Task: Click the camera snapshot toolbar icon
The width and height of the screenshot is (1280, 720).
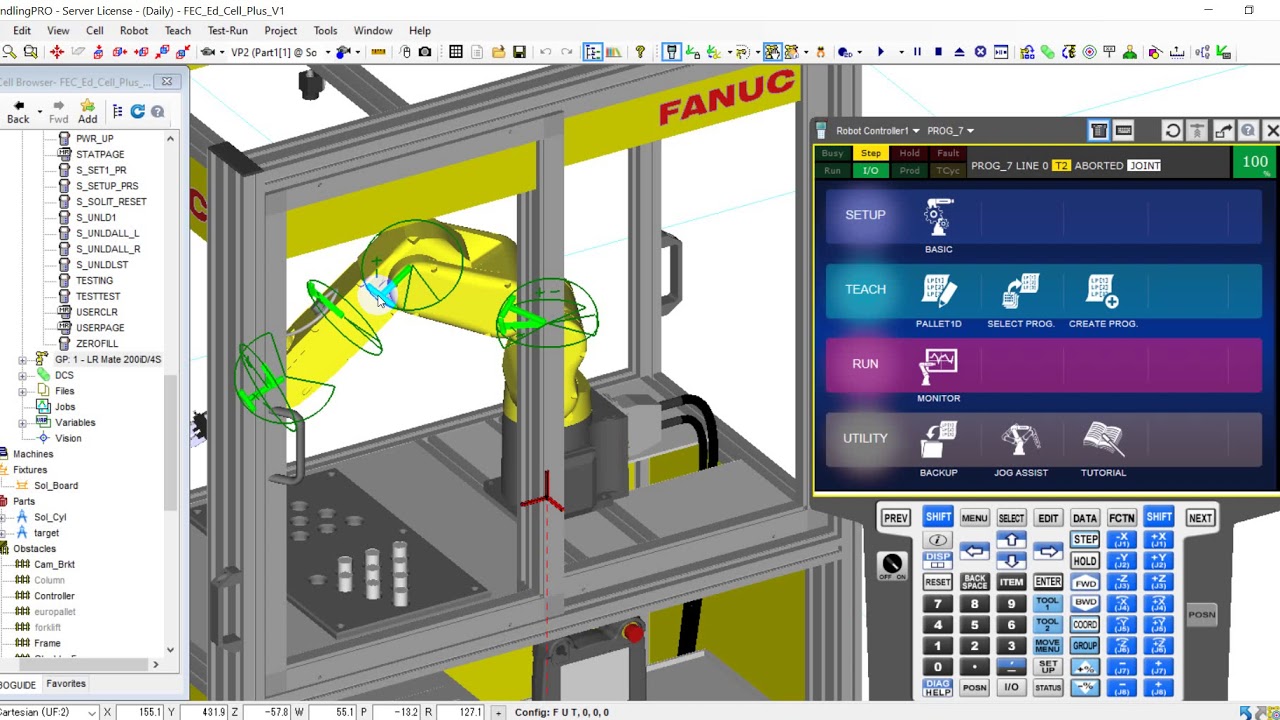Action: (425, 52)
